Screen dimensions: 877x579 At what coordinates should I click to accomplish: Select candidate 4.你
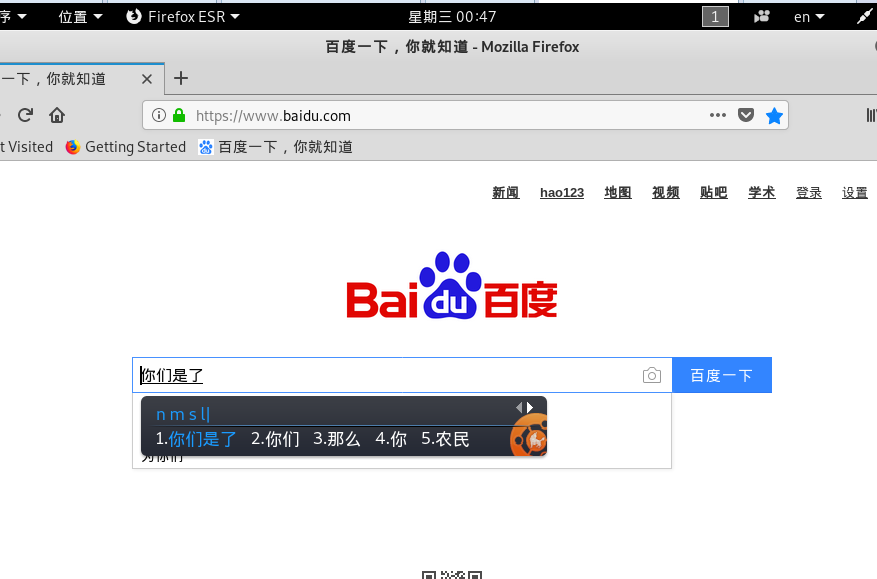(391, 439)
